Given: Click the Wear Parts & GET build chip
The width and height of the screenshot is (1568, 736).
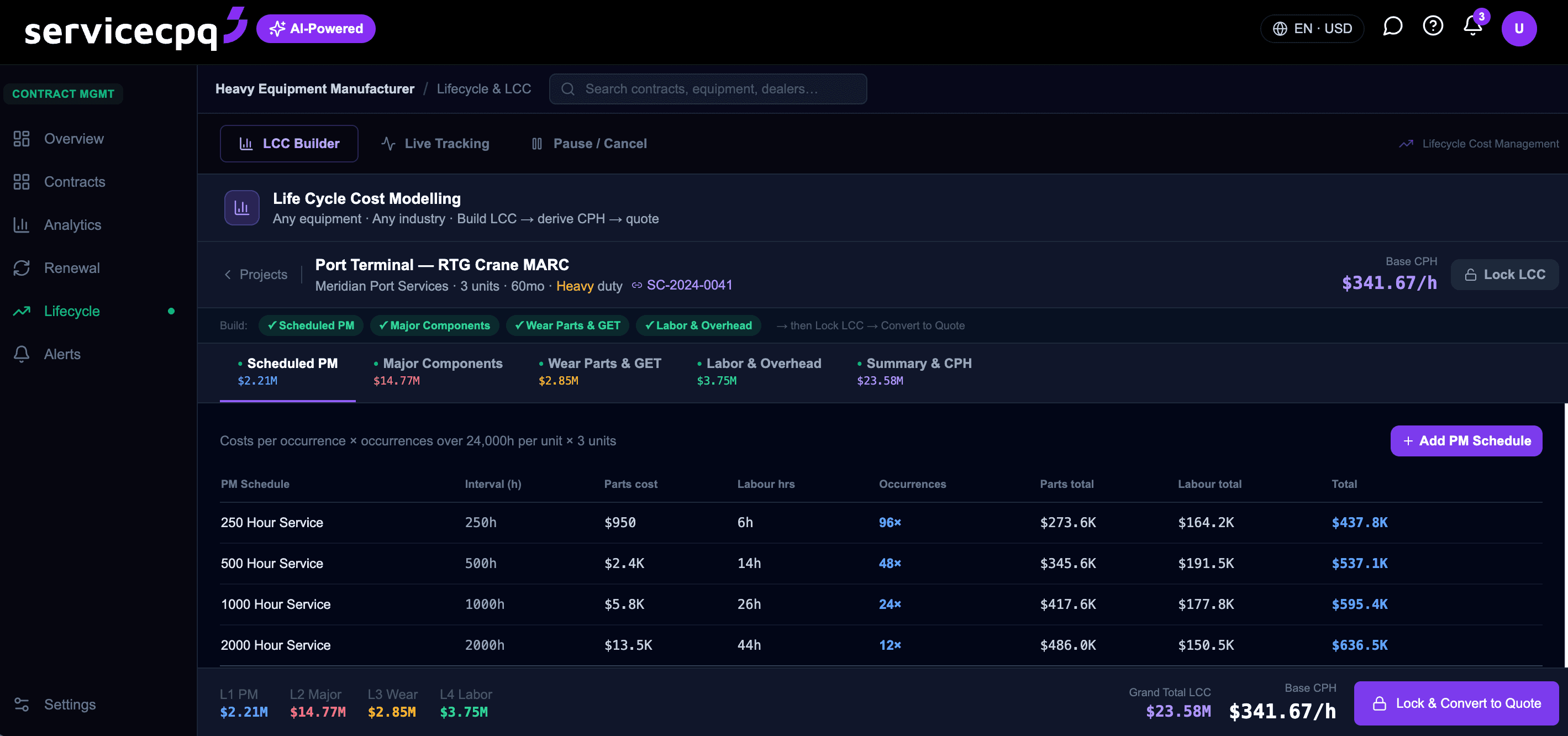Looking at the screenshot, I should (567, 325).
